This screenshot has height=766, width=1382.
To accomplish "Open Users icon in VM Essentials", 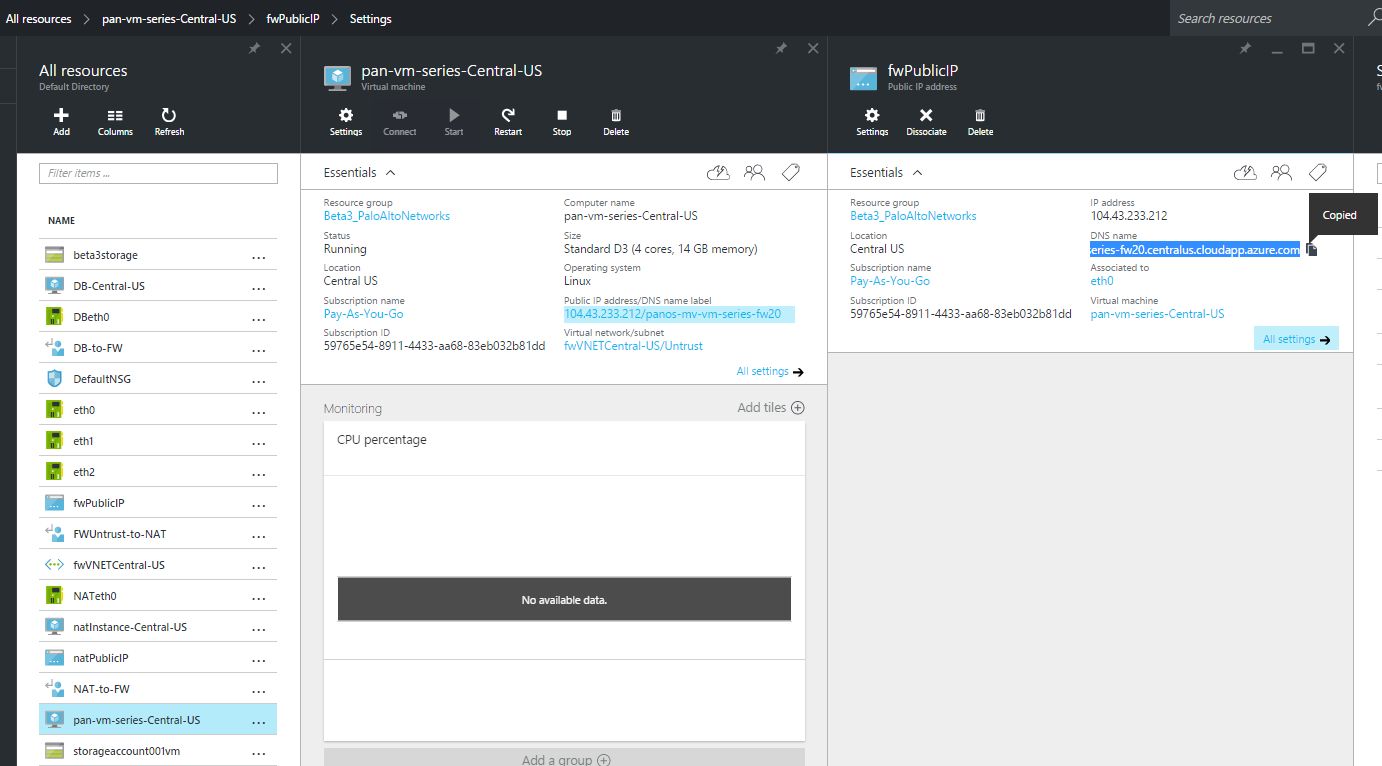I will click(754, 173).
